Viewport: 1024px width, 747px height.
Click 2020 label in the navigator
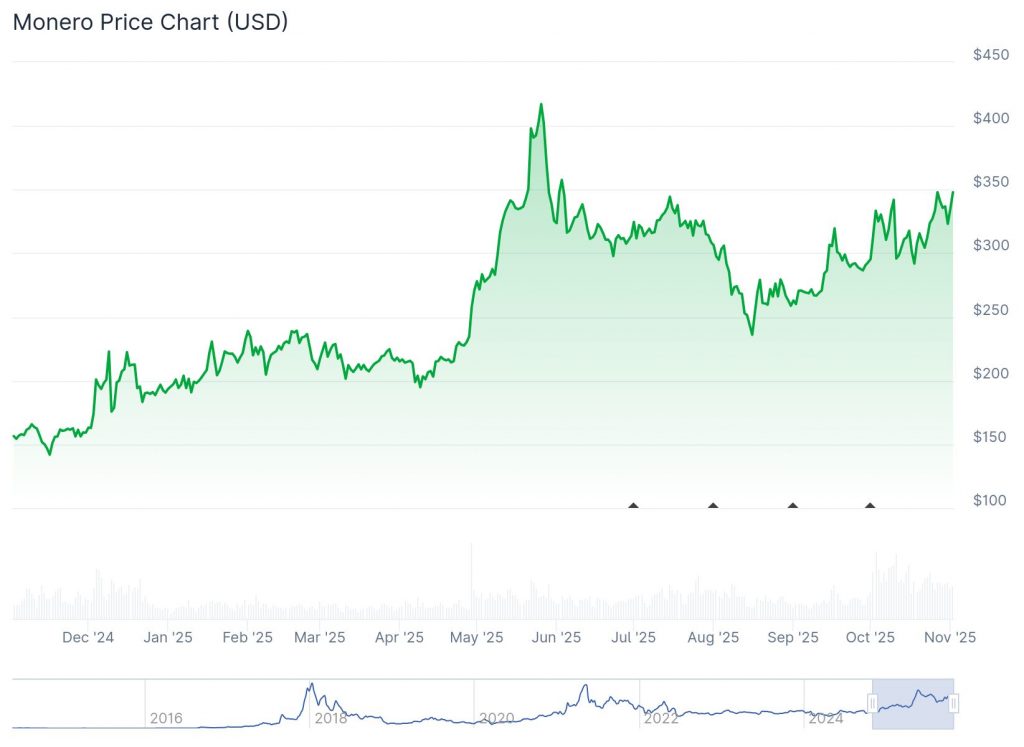click(x=496, y=718)
